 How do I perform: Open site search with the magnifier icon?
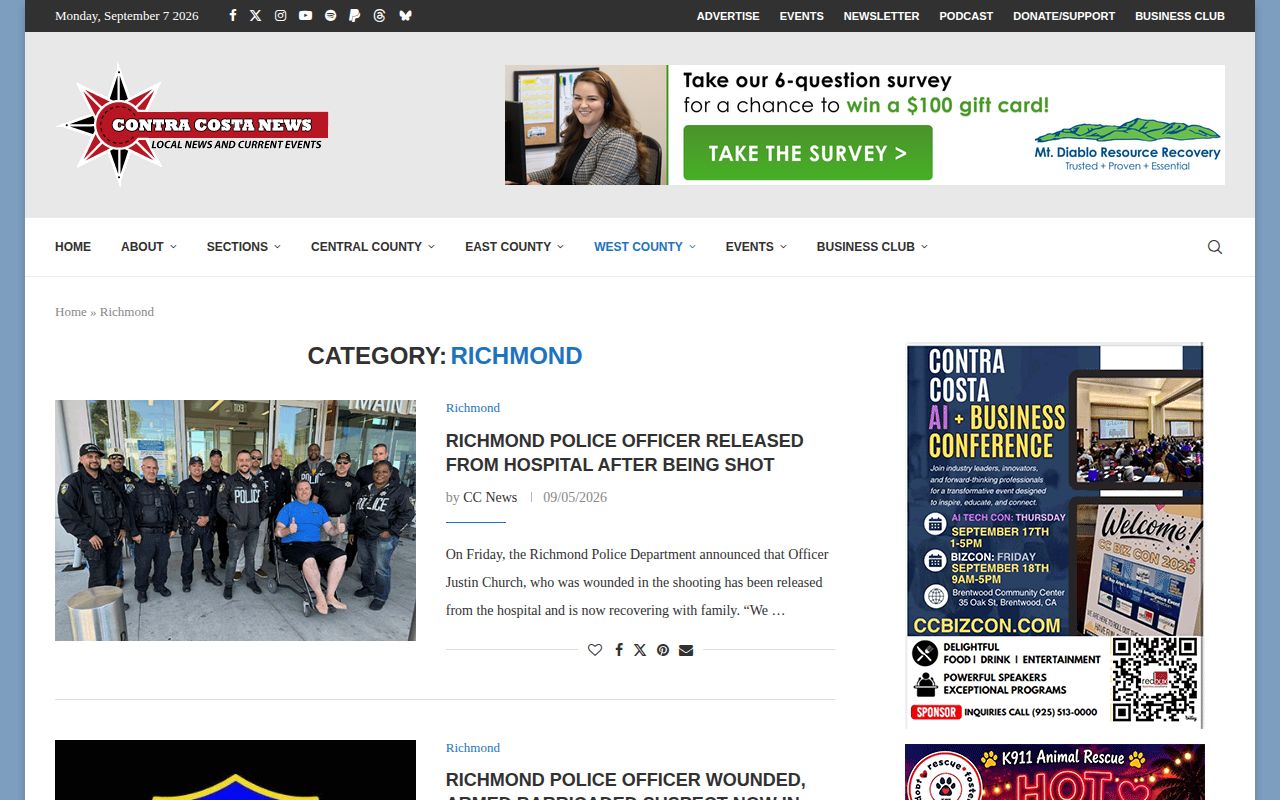coord(1215,247)
